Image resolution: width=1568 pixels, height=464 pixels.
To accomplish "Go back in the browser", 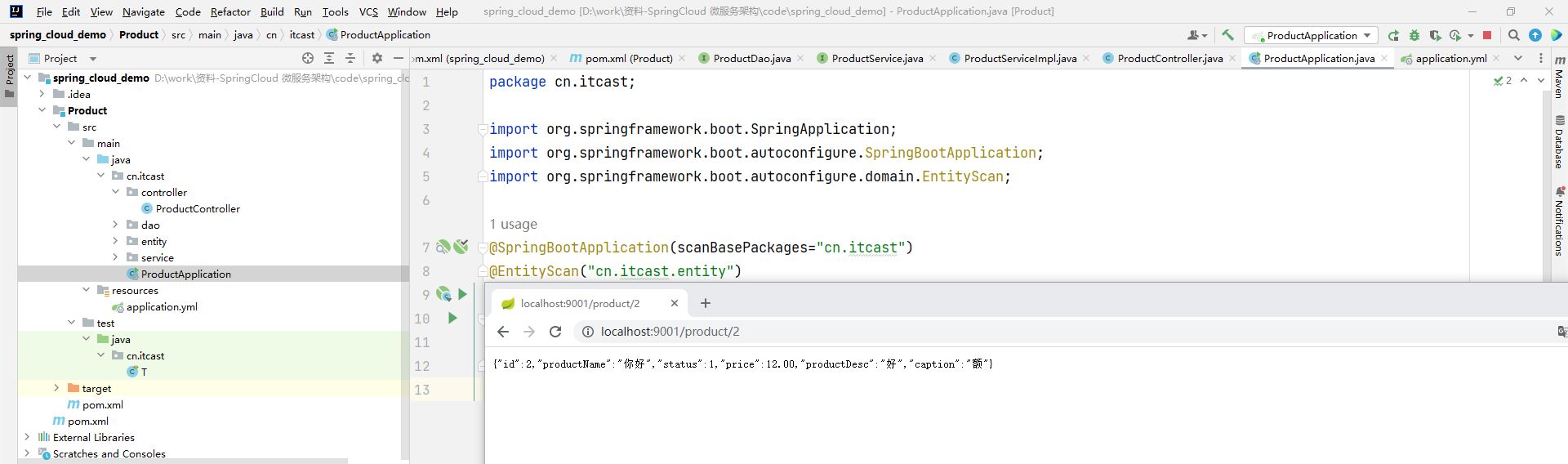I will click(503, 332).
